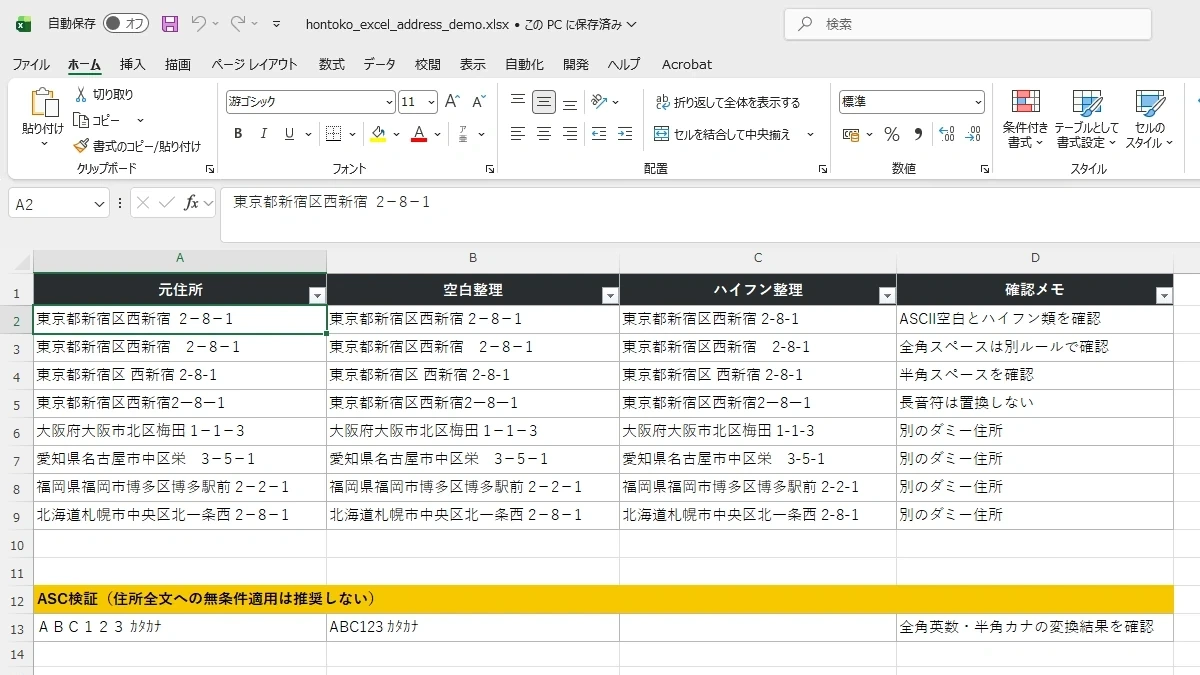Click the center horizontally icon
The height and width of the screenshot is (675, 1200).
pyautogui.click(x=544, y=134)
